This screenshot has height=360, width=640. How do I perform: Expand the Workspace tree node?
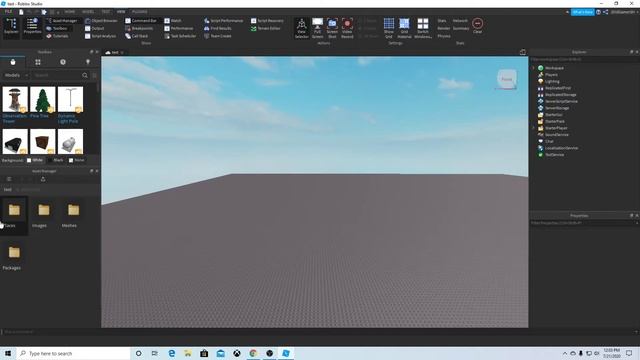pyautogui.click(x=533, y=68)
